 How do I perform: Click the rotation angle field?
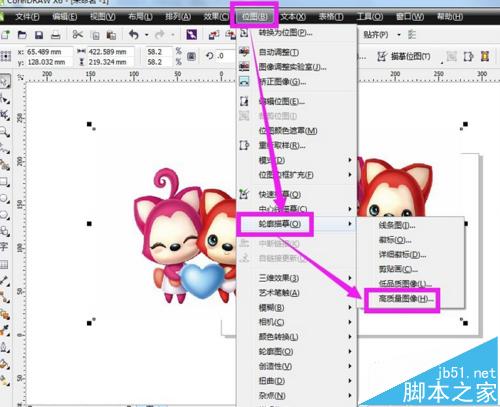(225, 56)
